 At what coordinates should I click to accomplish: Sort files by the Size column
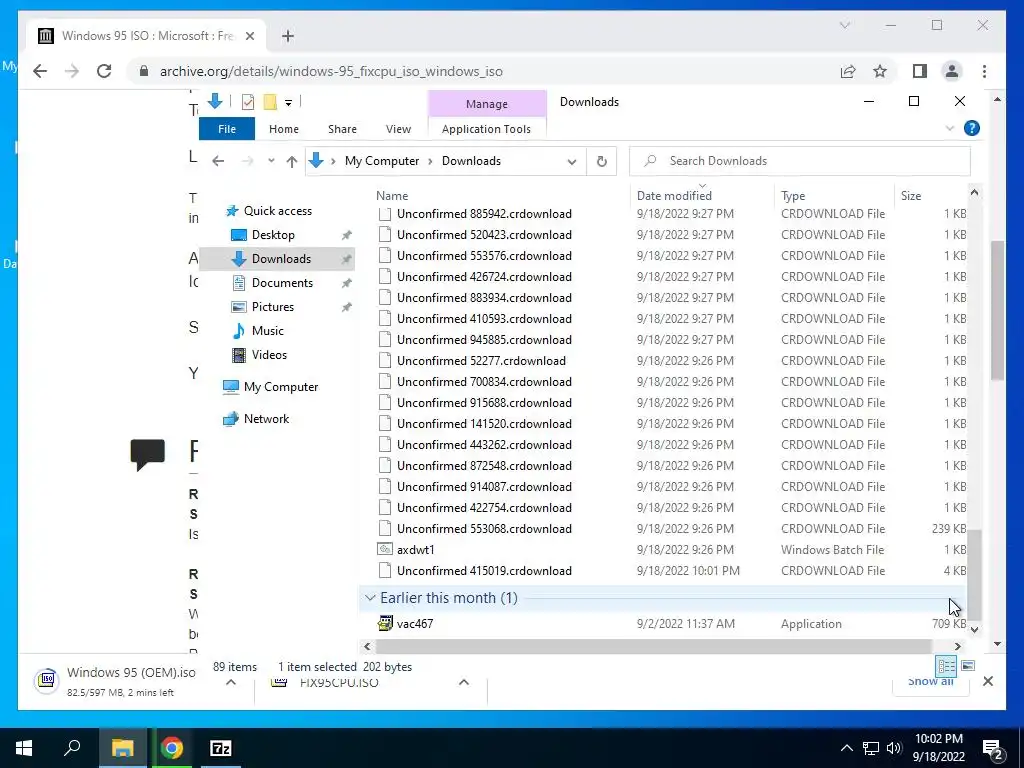point(910,195)
